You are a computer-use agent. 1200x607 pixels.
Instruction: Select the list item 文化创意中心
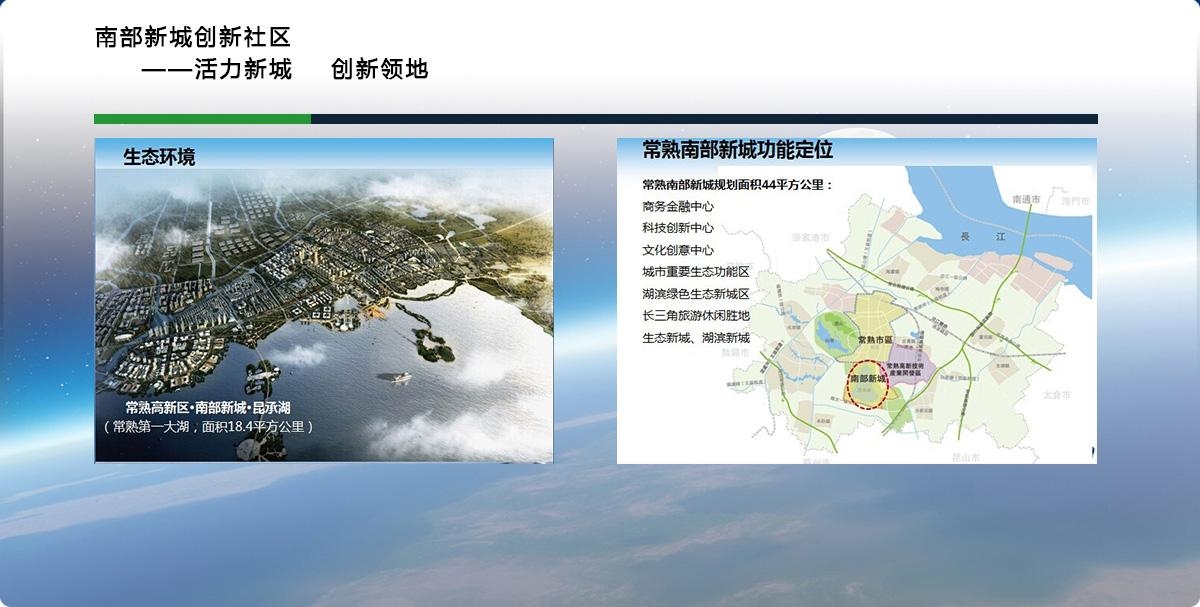click(678, 250)
